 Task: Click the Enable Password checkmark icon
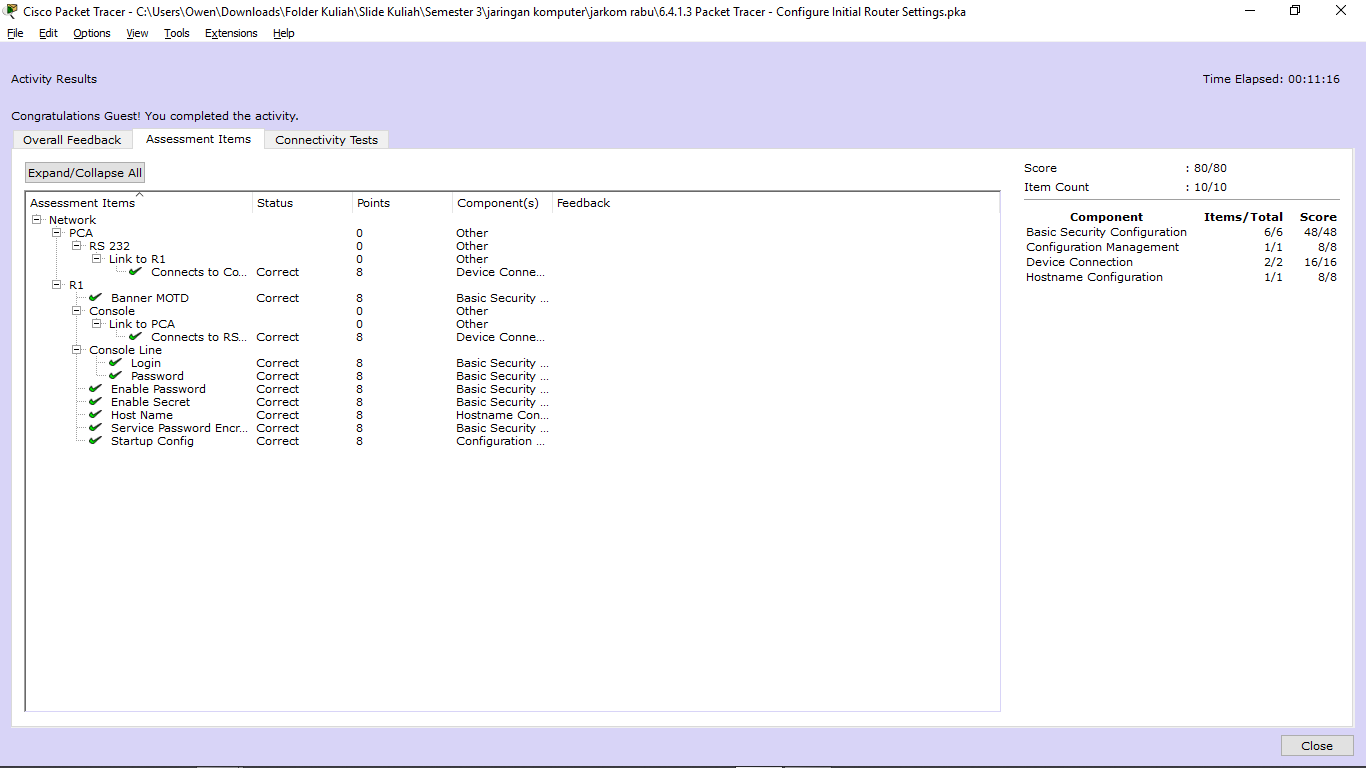[x=96, y=389]
